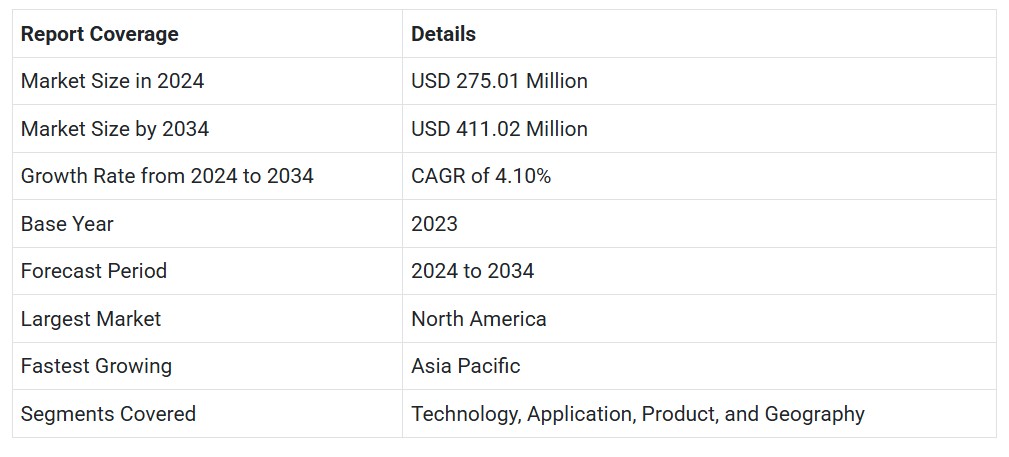Select the Segments Covered row label
Viewport: 1009px width, 457px height.
(108, 414)
